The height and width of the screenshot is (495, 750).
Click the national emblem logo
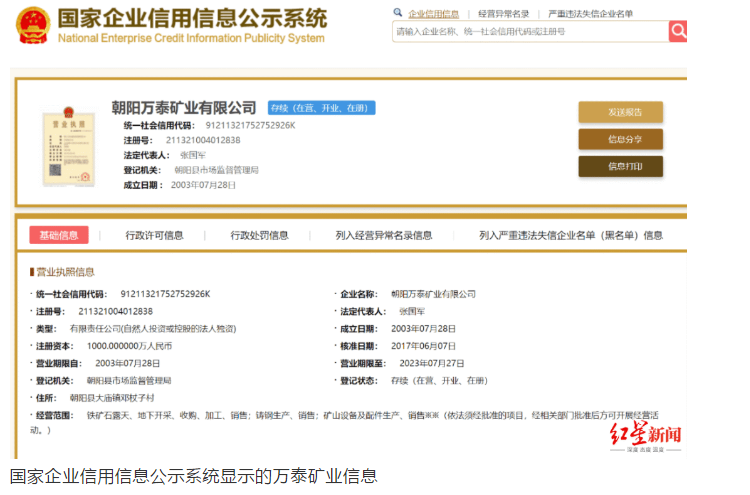pos(32,25)
